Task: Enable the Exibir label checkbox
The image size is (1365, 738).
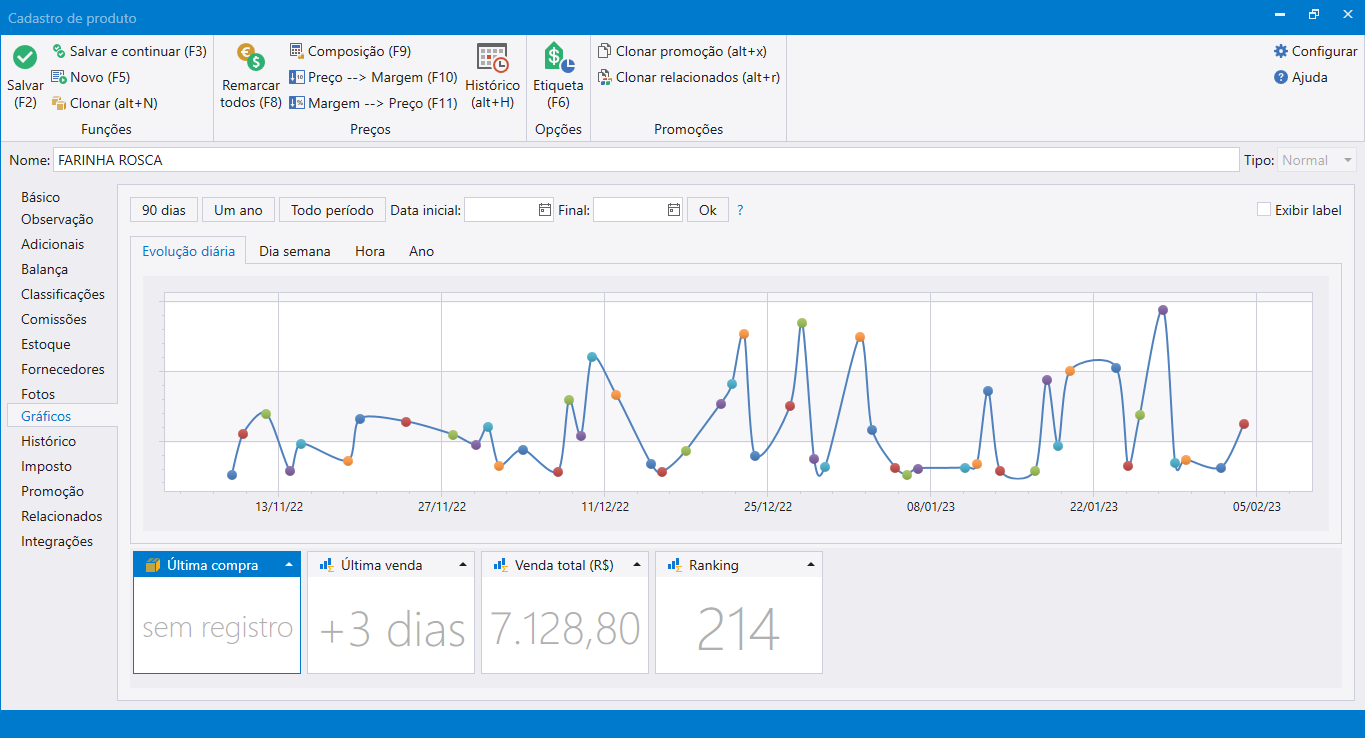Action: [x=1264, y=210]
